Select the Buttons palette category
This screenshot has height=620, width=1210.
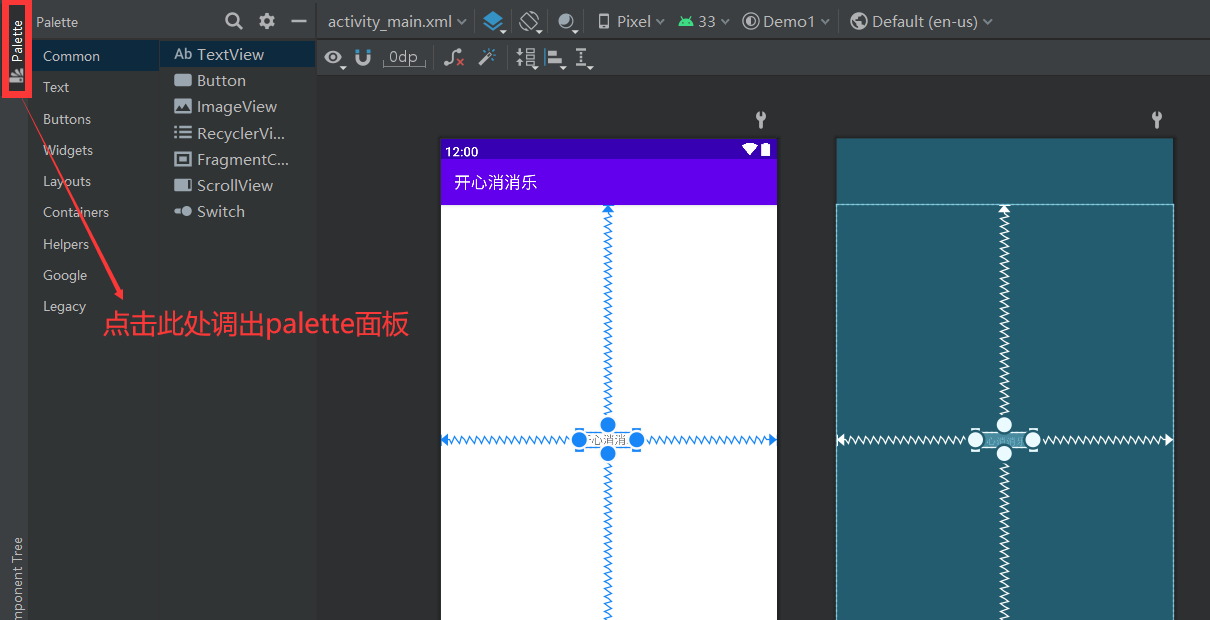(67, 119)
